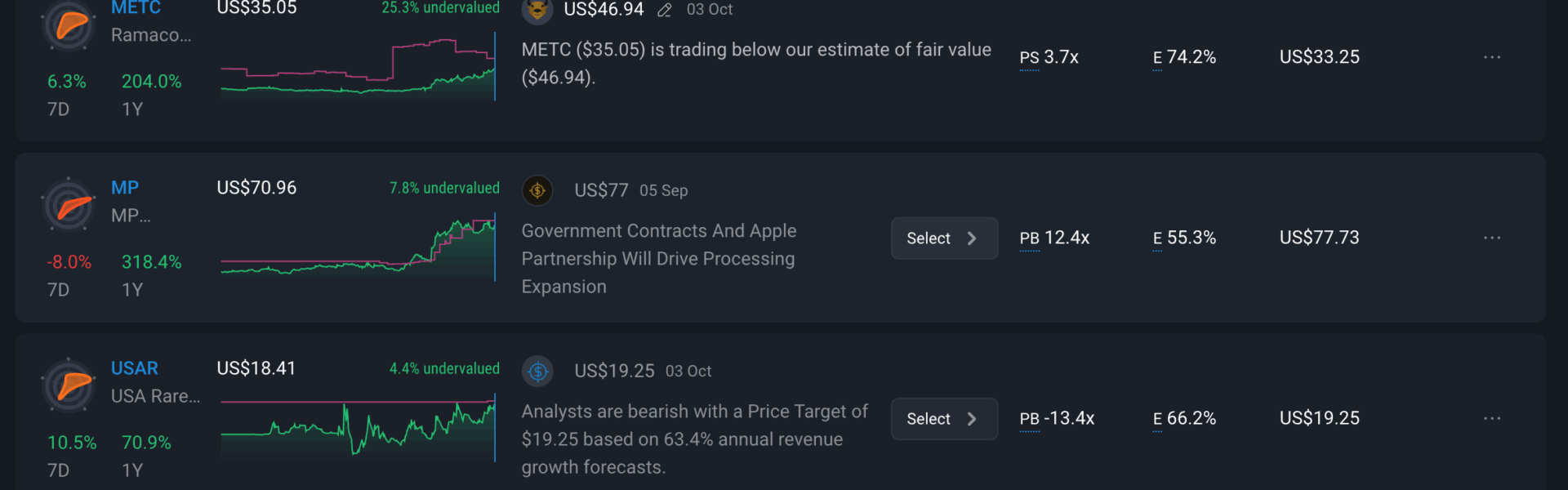
Task: Open the three-dot menu for MP
Action: pyautogui.click(x=1492, y=238)
